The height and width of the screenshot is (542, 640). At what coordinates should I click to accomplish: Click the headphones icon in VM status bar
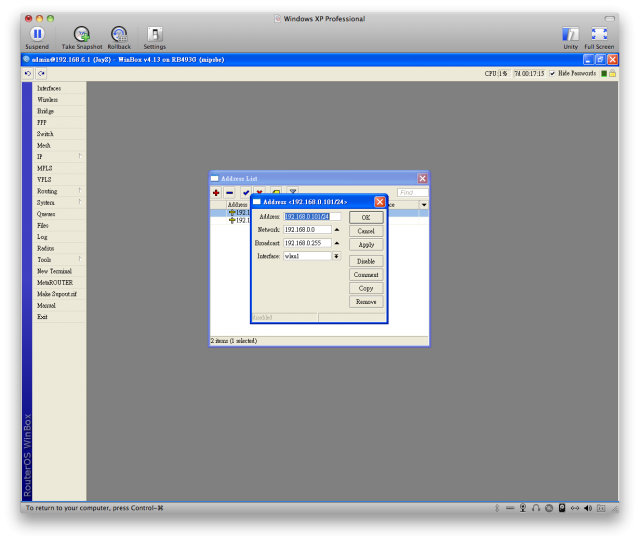(536, 508)
